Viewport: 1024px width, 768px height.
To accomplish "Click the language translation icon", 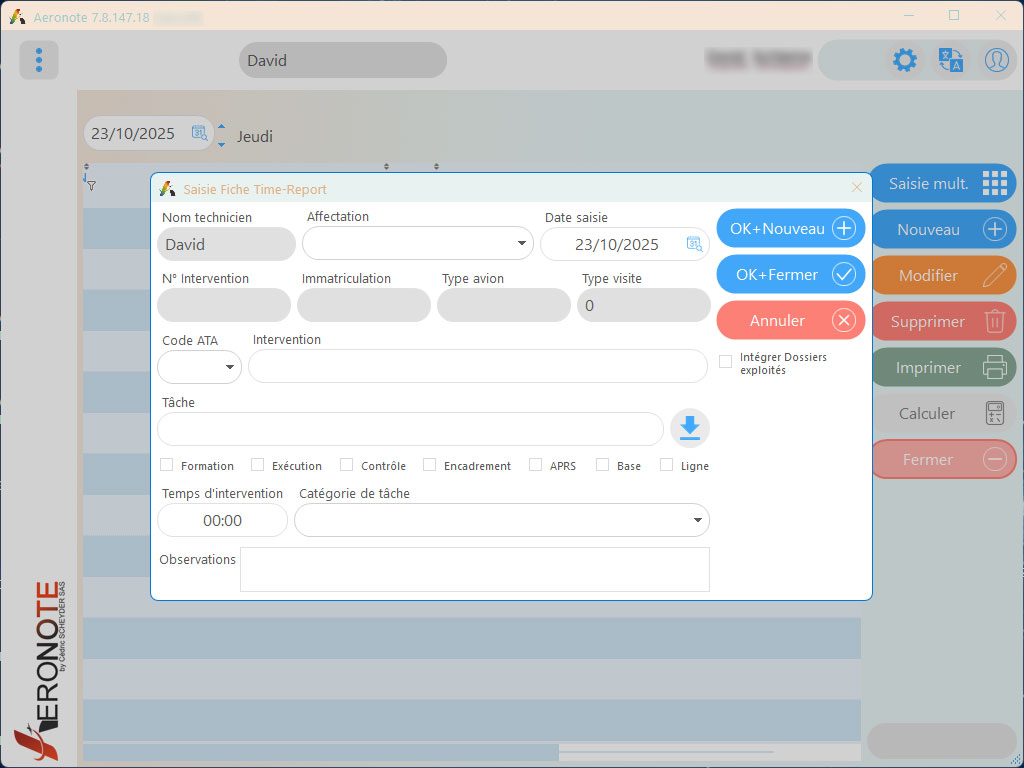I will point(950,60).
